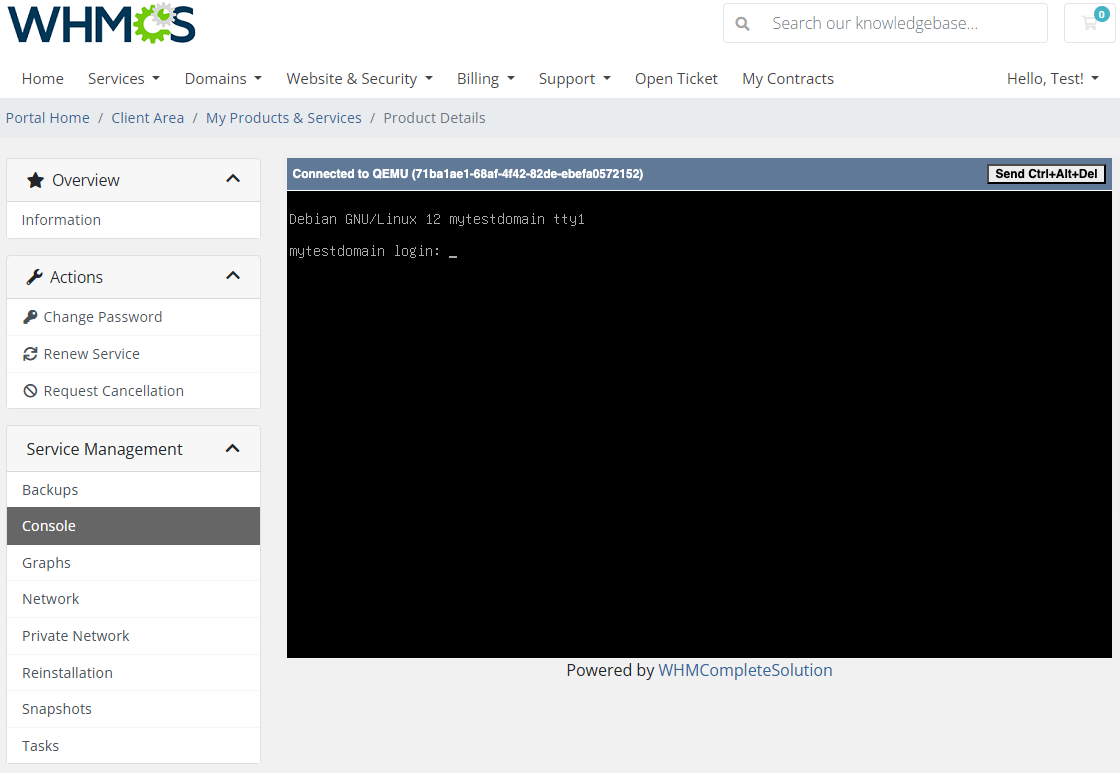
Task: Click the search magnifier icon
Action: [x=742, y=23]
